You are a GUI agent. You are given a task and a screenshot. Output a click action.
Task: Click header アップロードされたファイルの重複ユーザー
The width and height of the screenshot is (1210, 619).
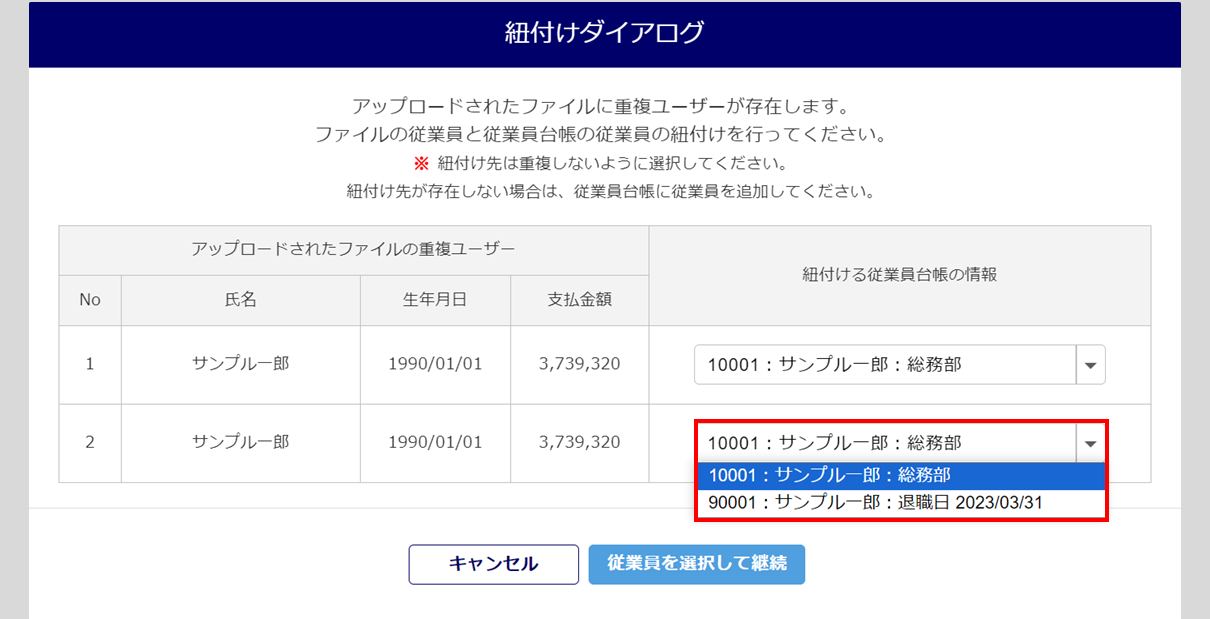(x=354, y=248)
